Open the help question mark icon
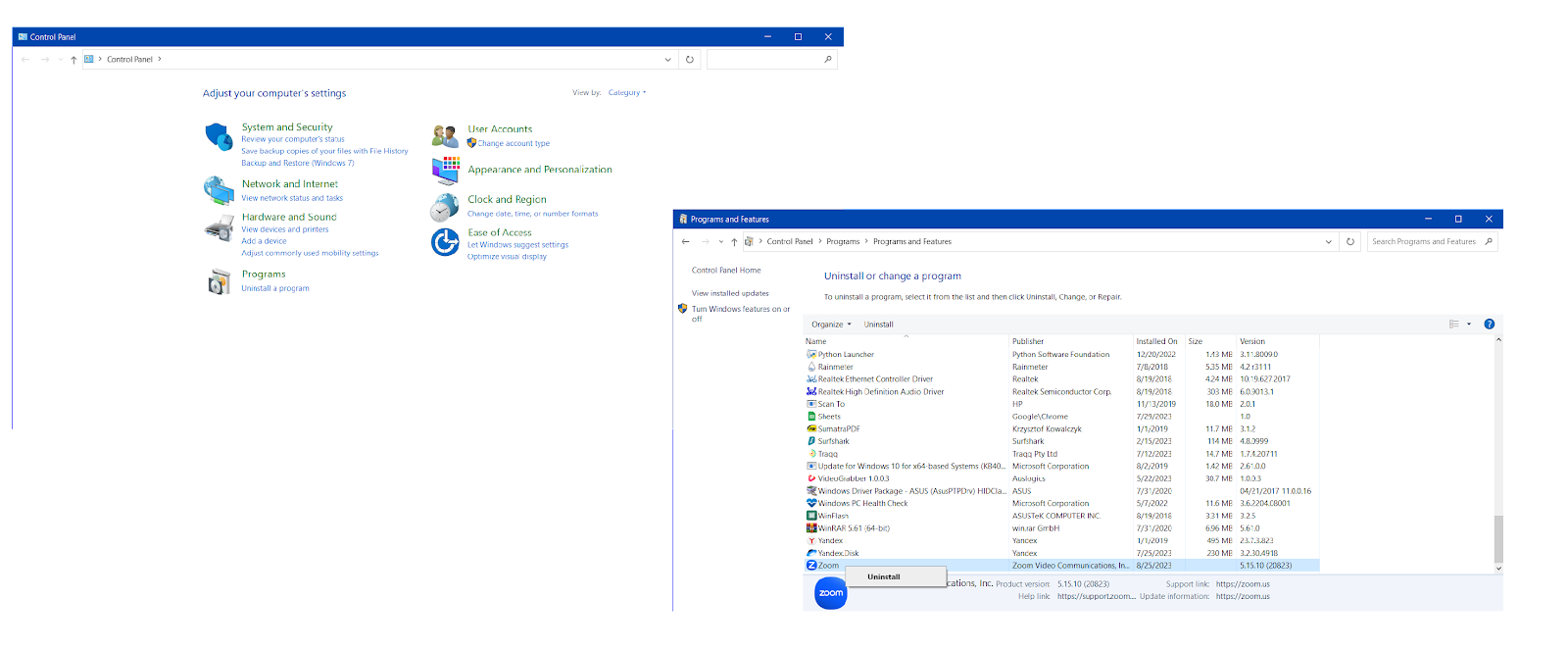Screen dimensions: 1568x650 point(1489,324)
